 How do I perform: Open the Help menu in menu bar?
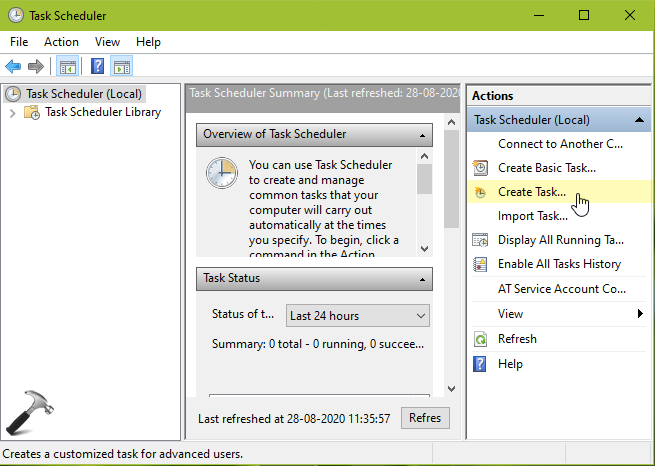pos(148,42)
